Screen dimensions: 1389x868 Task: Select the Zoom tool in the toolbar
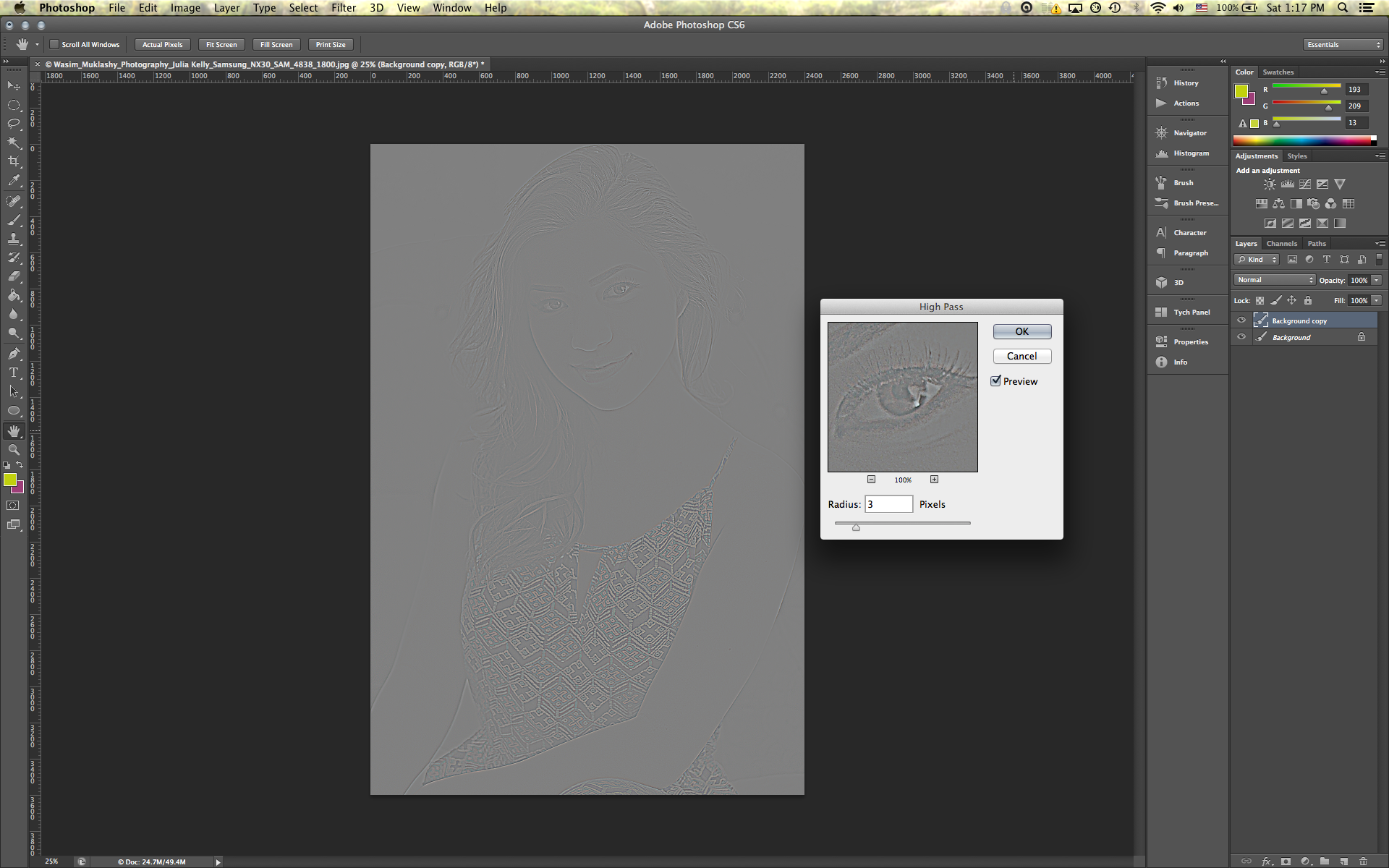[x=14, y=450]
